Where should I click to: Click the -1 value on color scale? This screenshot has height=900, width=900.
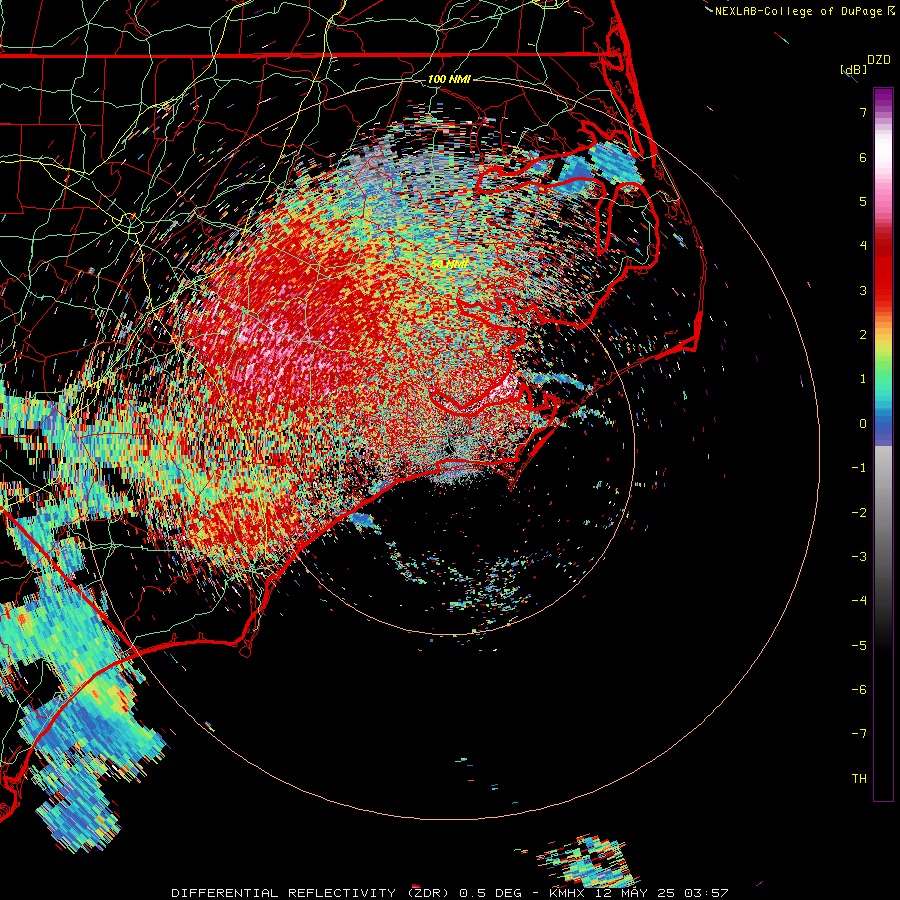pyautogui.click(x=859, y=468)
